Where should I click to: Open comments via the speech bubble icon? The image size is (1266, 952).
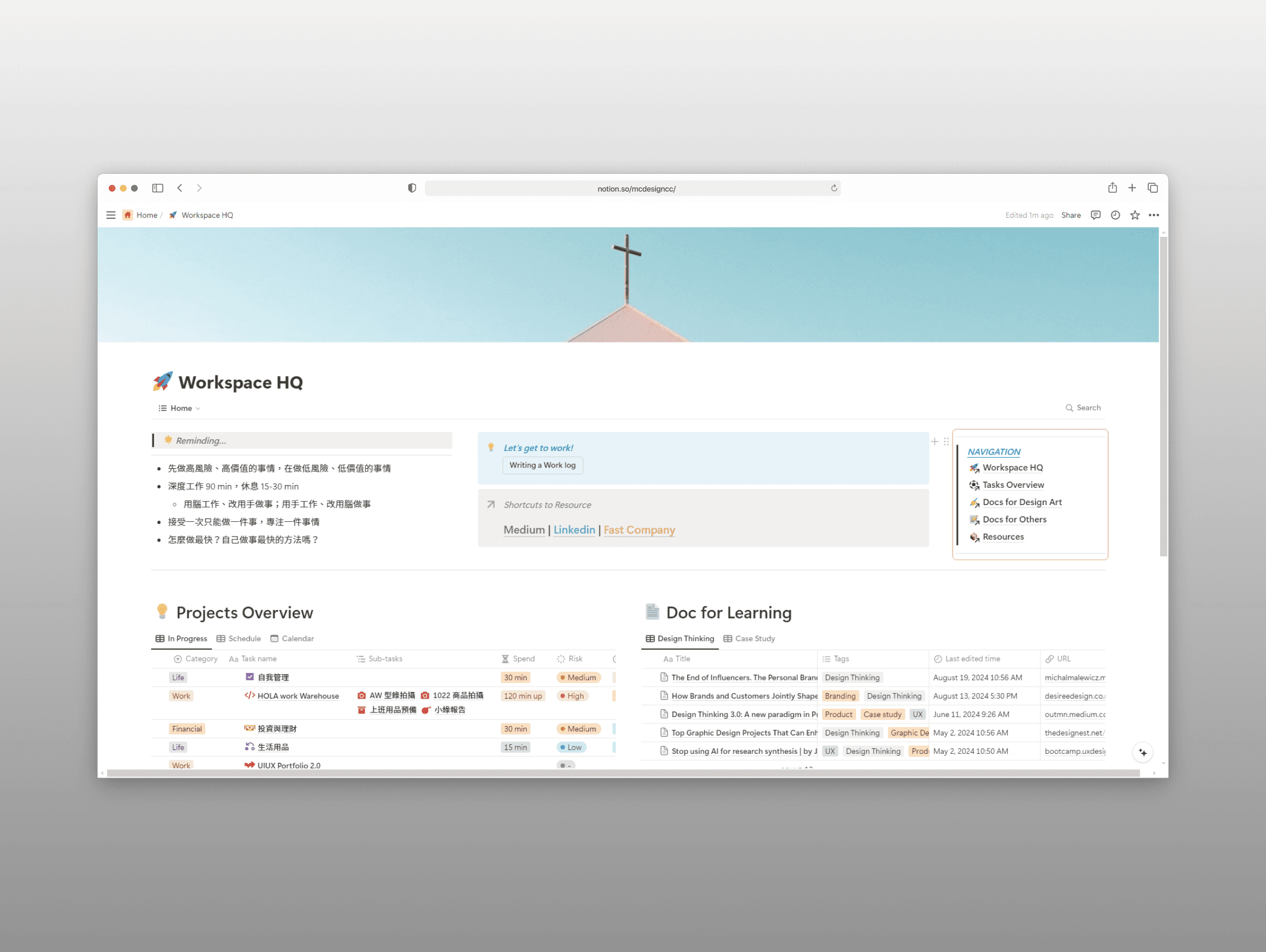[1095, 215]
